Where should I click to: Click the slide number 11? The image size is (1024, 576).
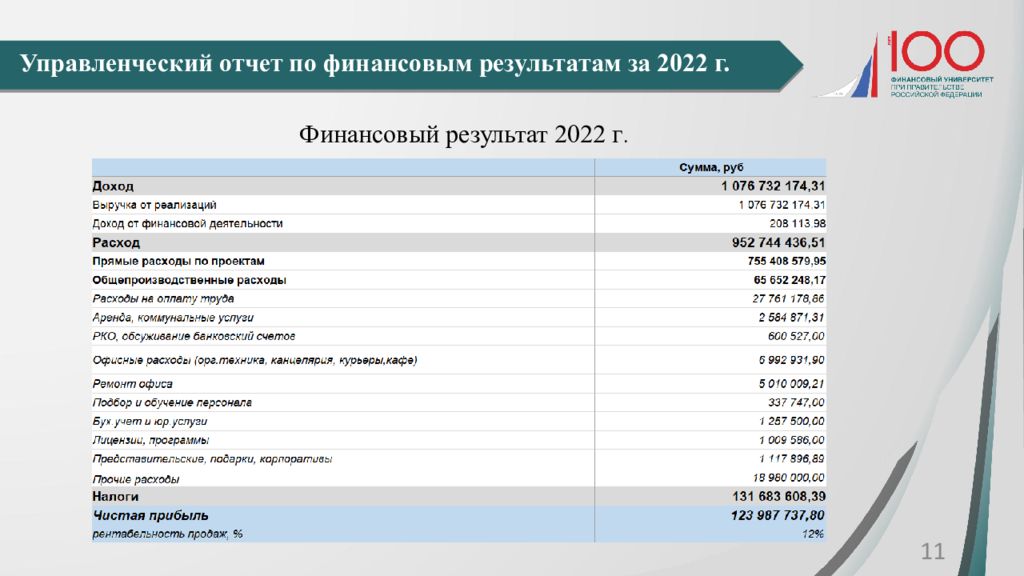pyautogui.click(x=931, y=553)
